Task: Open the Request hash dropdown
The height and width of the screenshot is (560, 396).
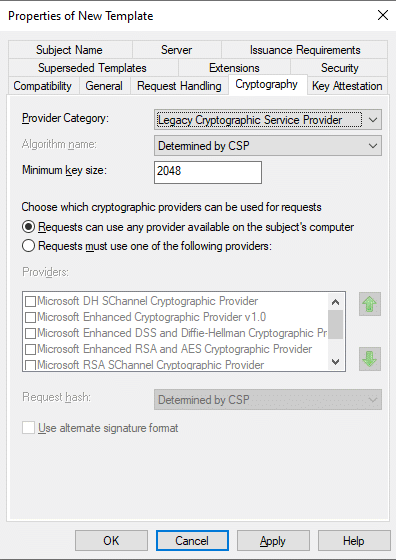Action: [x=268, y=399]
